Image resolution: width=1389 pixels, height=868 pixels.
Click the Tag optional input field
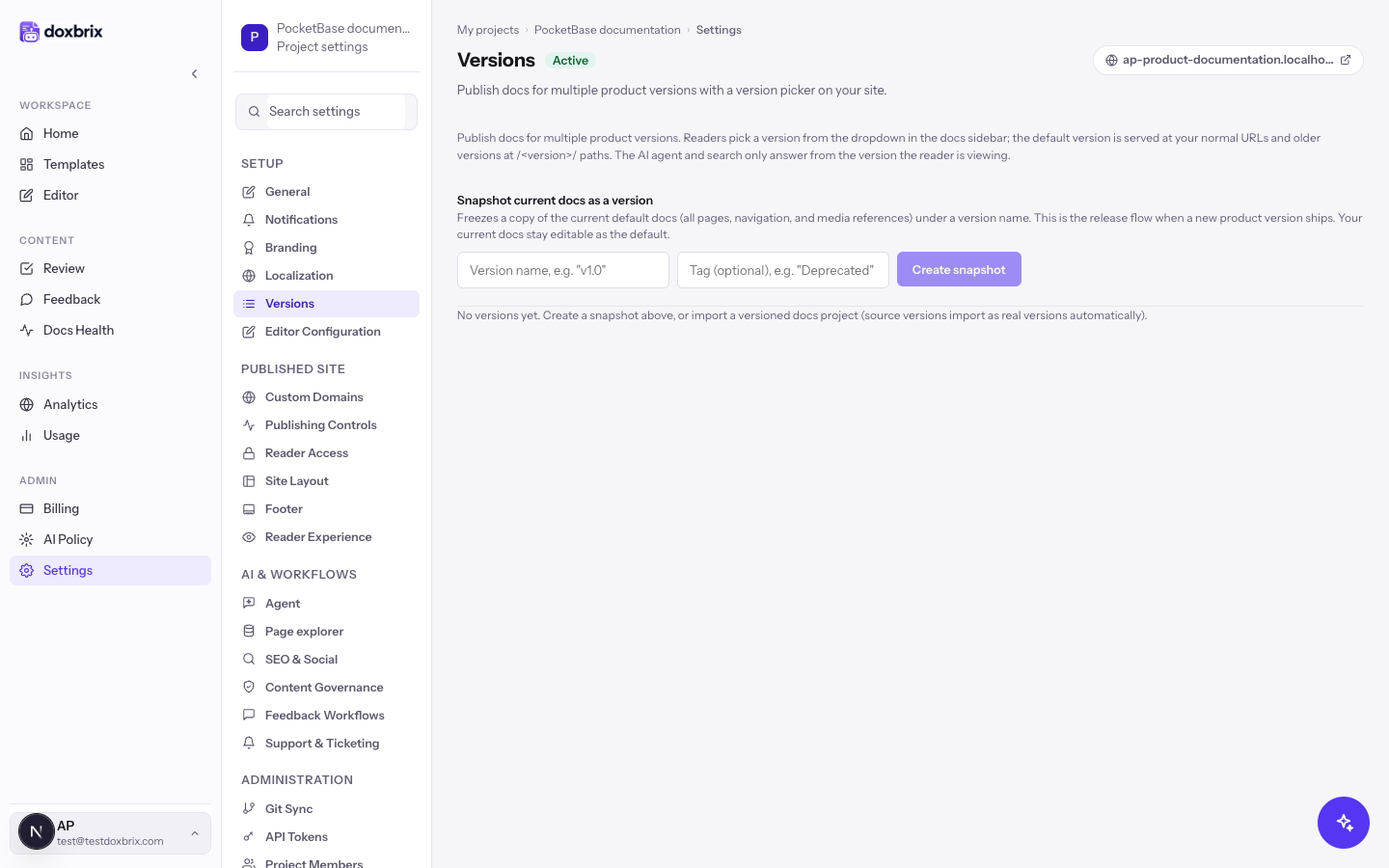[x=783, y=270]
